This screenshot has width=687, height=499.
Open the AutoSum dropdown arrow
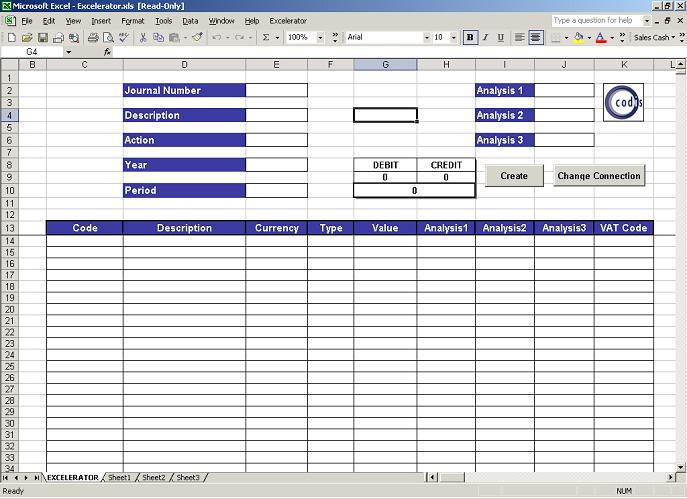[277, 38]
